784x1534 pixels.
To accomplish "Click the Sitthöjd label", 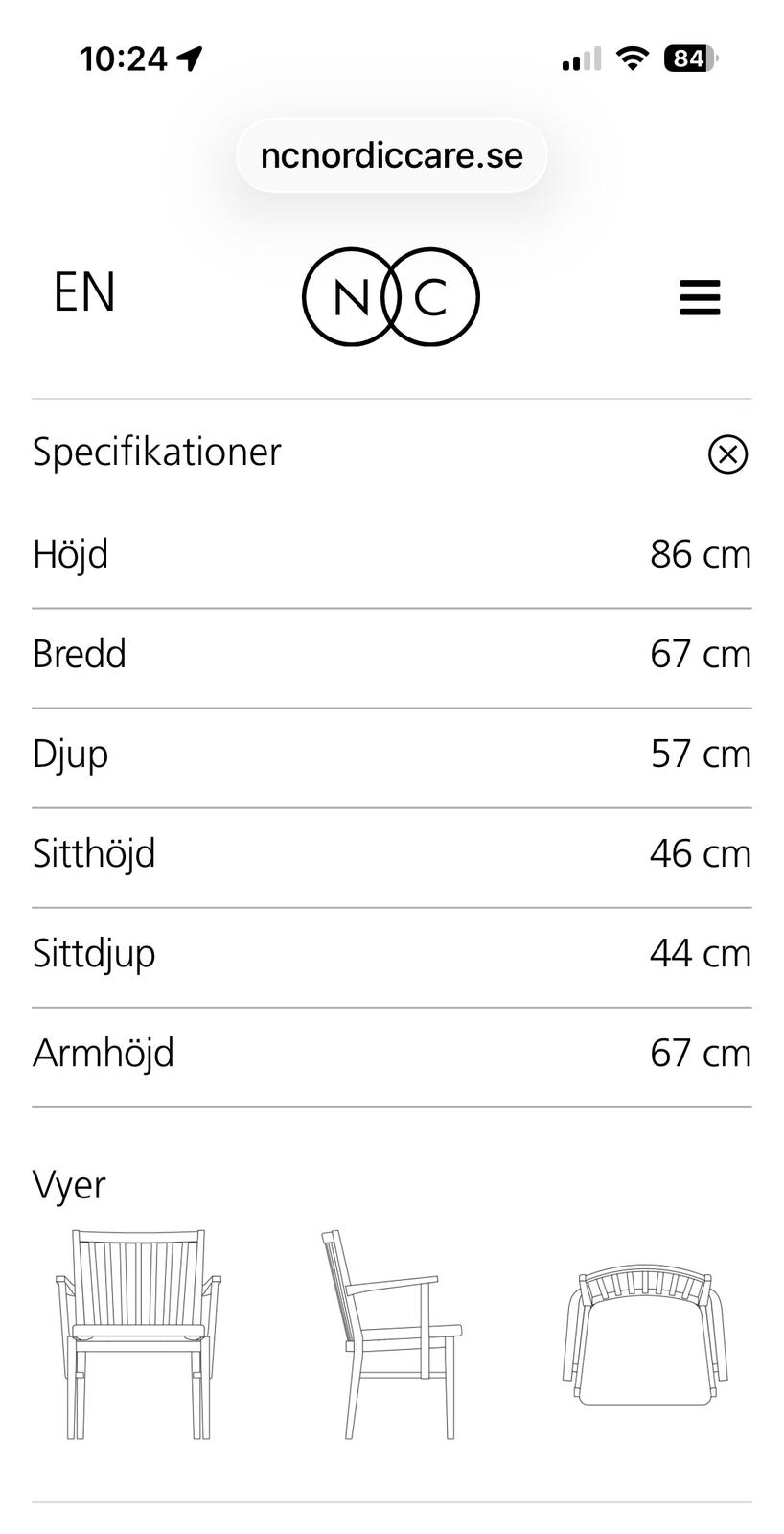I will pos(94,853).
